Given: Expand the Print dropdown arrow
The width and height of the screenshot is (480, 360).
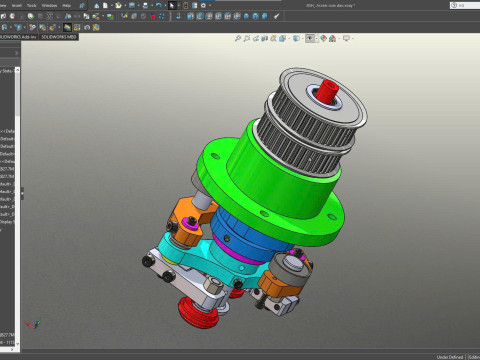Looking at the screenshot, I should pyautogui.click(x=151, y=6).
